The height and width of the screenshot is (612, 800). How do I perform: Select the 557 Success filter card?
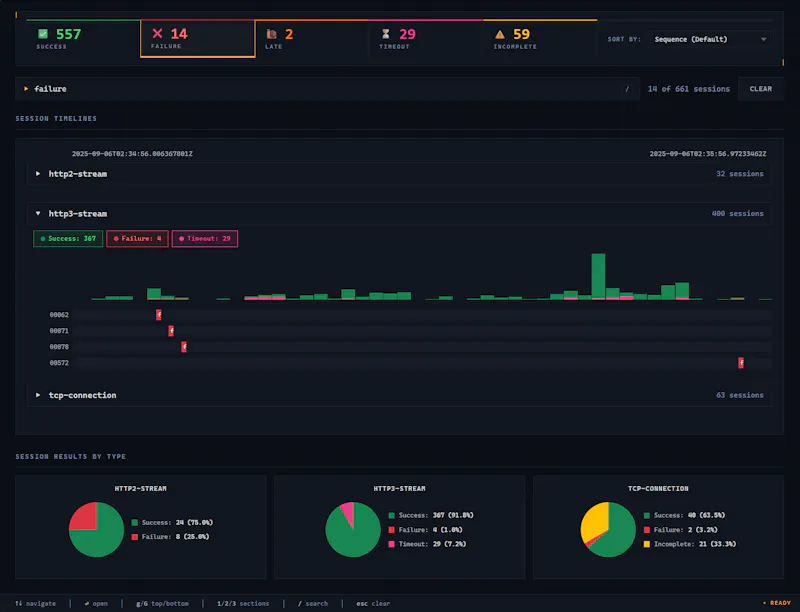(x=83, y=39)
